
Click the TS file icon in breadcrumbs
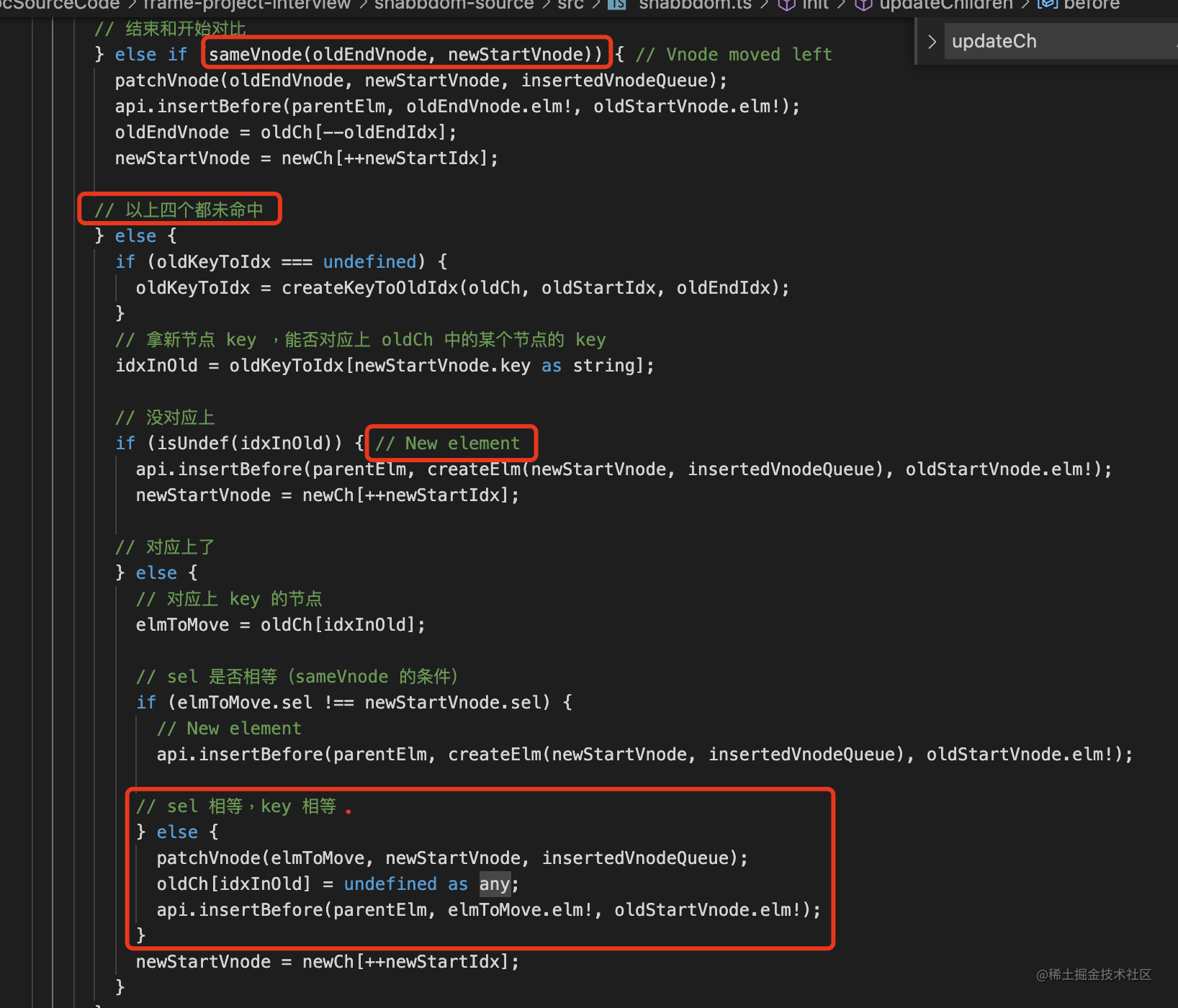pos(617,4)
